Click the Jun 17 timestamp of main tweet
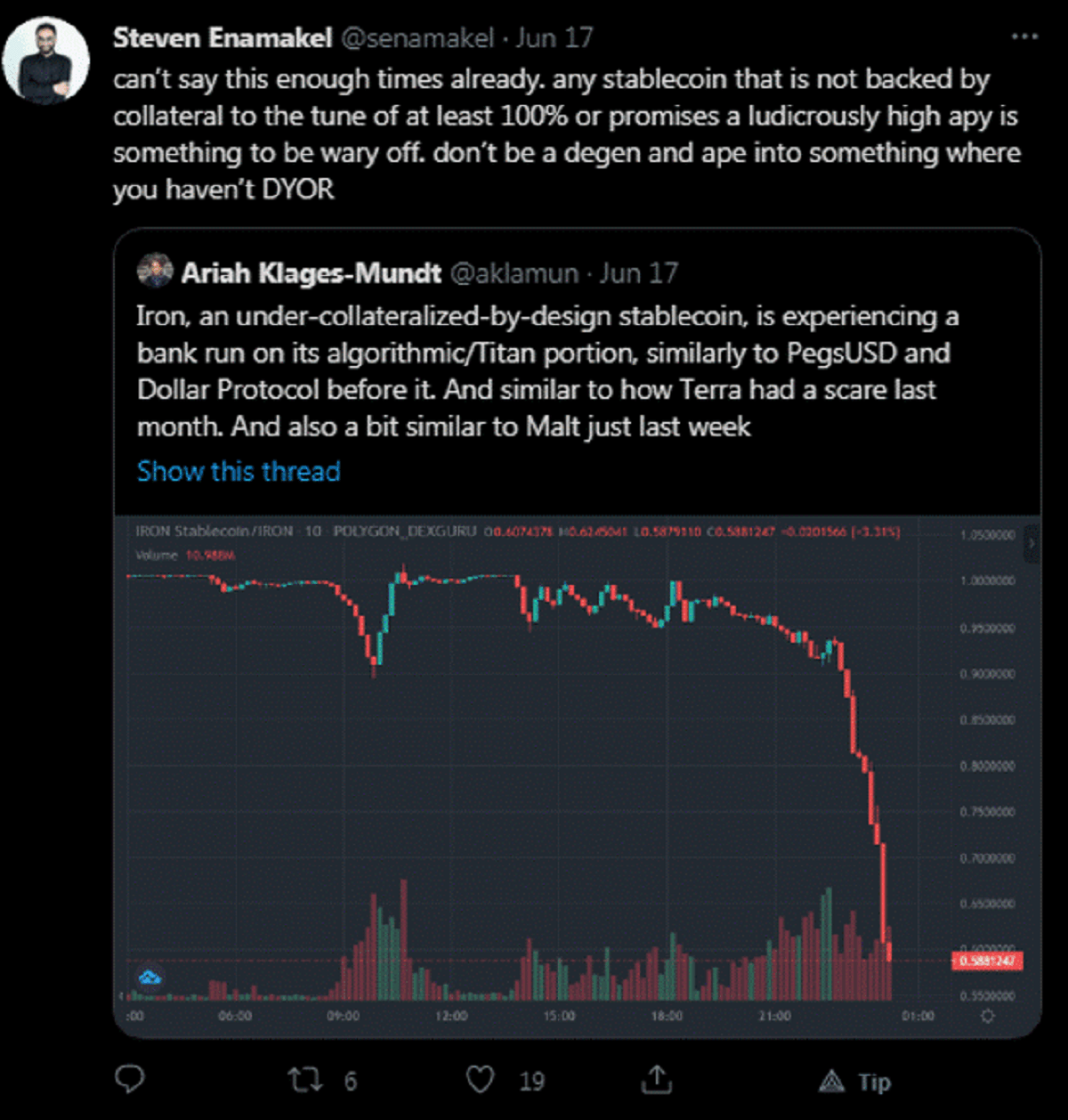1068x1120 pixels. [554, 37]
